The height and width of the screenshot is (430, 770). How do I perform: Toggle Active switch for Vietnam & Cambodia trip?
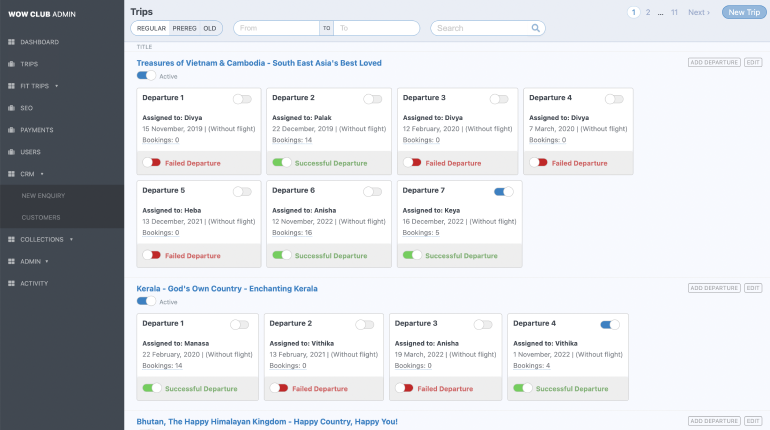pos(146,76)
